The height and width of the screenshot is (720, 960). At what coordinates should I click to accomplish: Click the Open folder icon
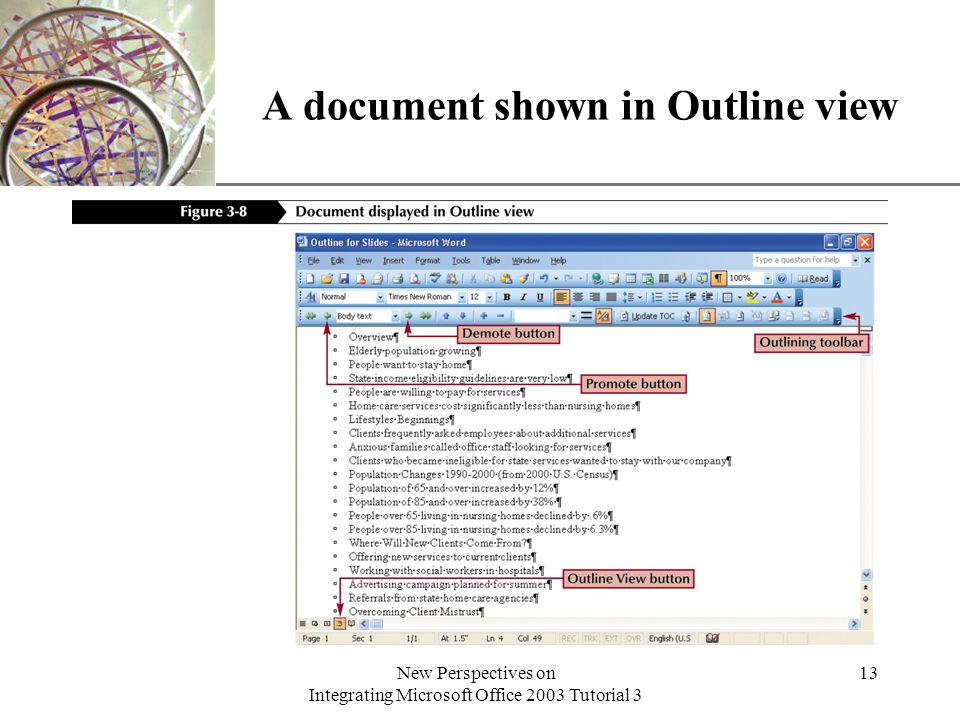326,279
